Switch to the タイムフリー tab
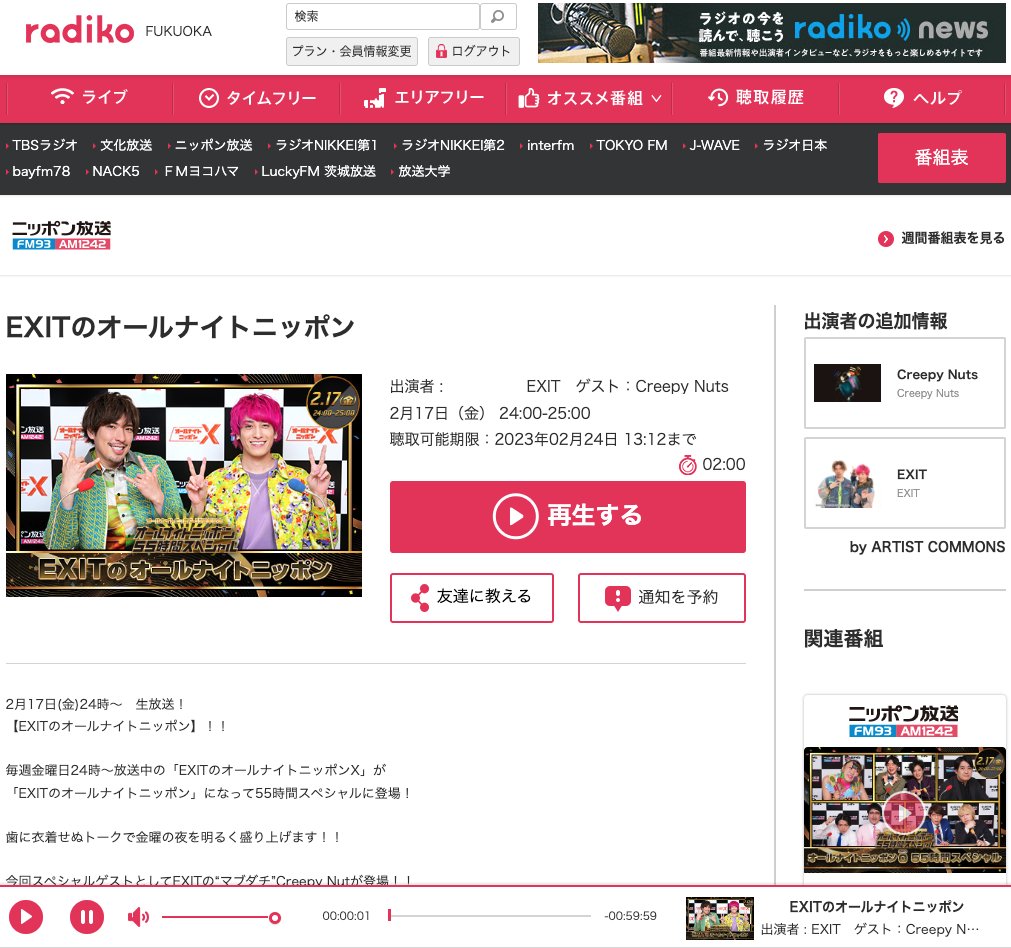This screenshot has height=948, width=1011. [257, 97]
